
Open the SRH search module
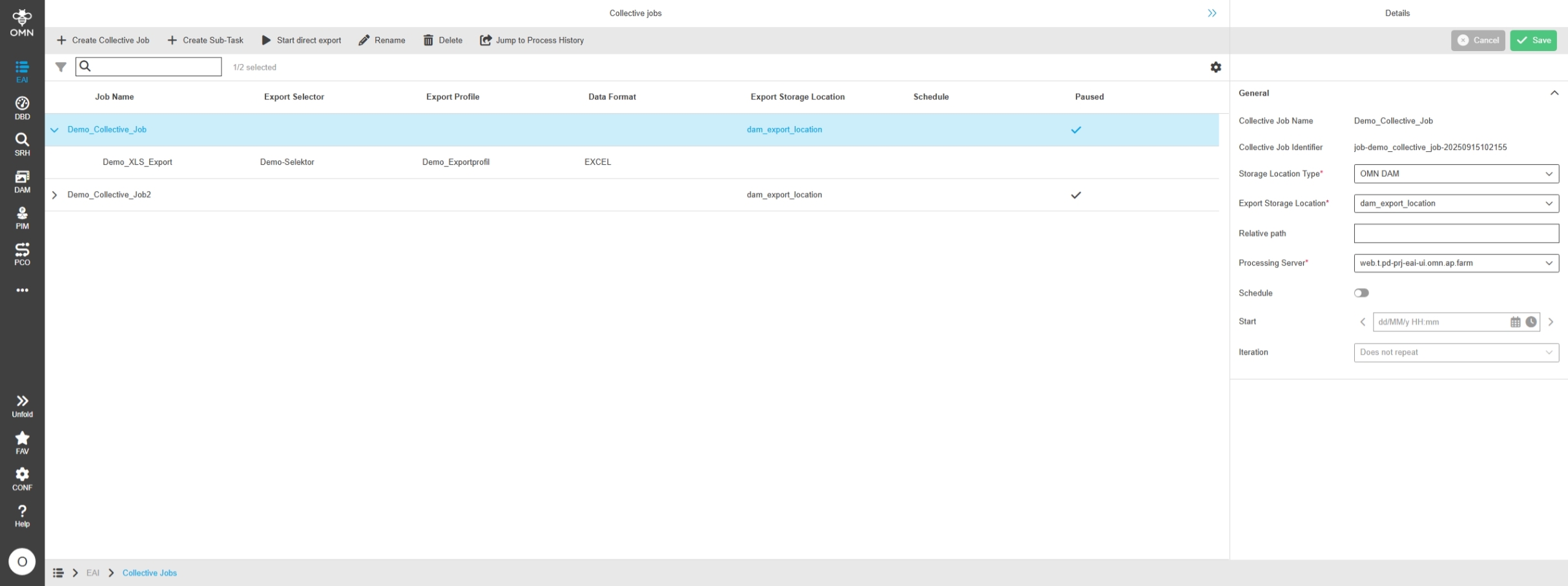tap(22, 144)
